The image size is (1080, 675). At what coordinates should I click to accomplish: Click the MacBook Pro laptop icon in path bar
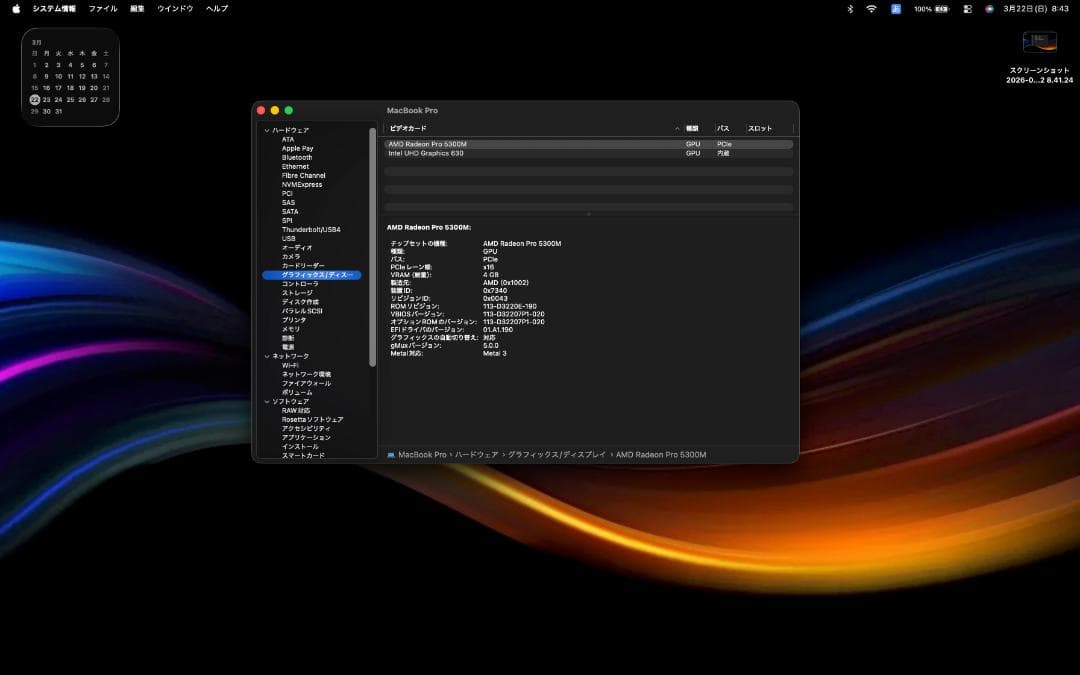point(391,455)
